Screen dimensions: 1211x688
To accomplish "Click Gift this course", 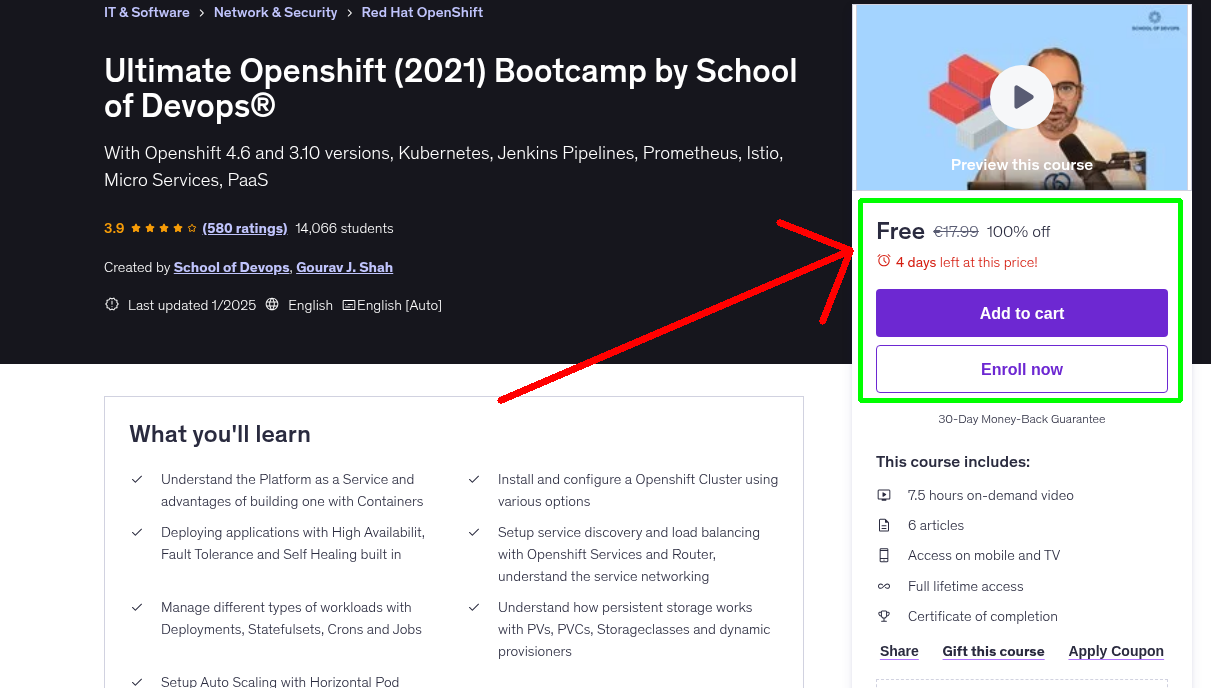I will tap(992, 651).
